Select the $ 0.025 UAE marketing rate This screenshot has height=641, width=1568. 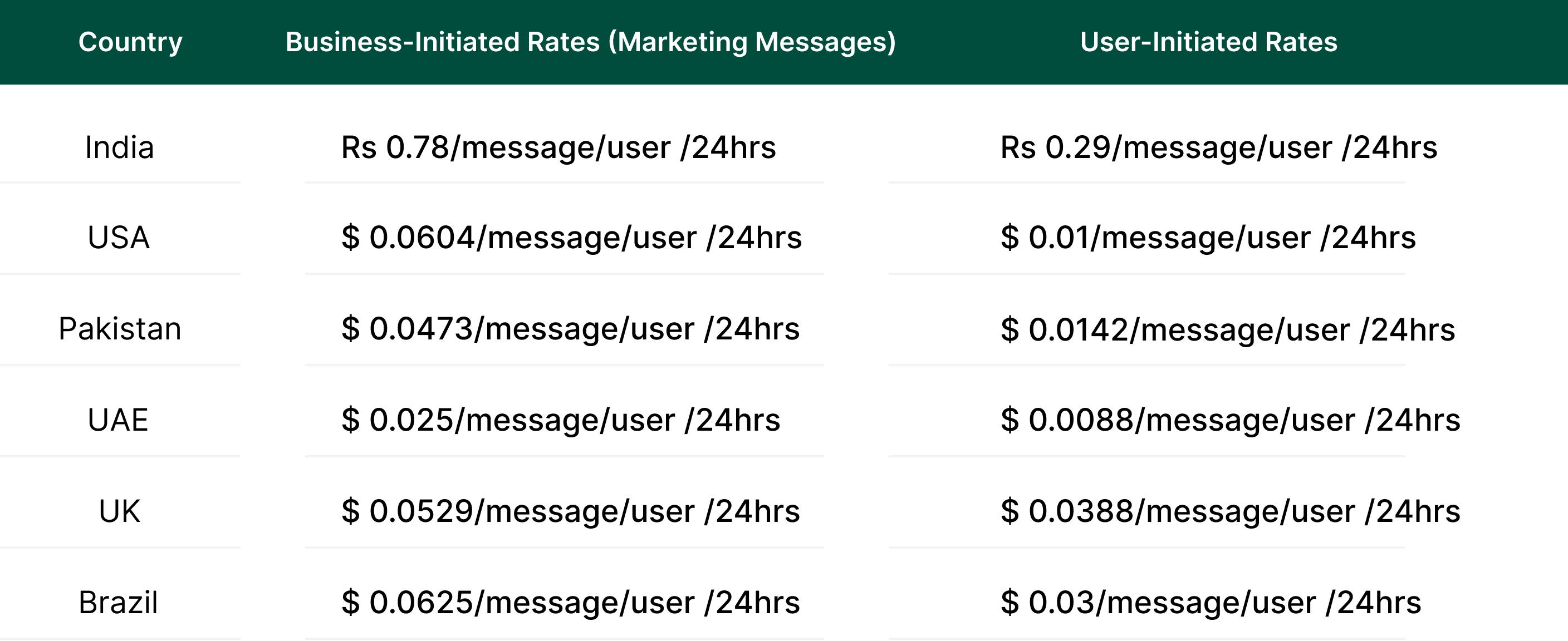tap(561, 420)
